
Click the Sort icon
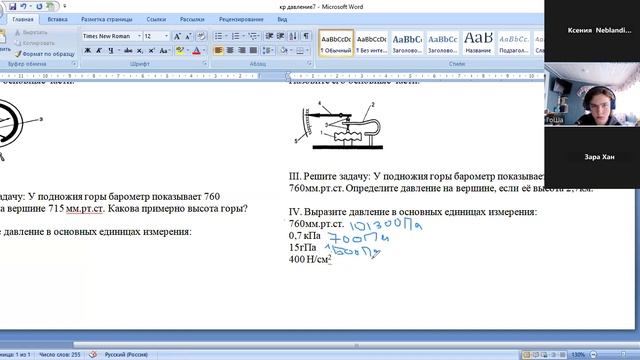pos(293,36)
